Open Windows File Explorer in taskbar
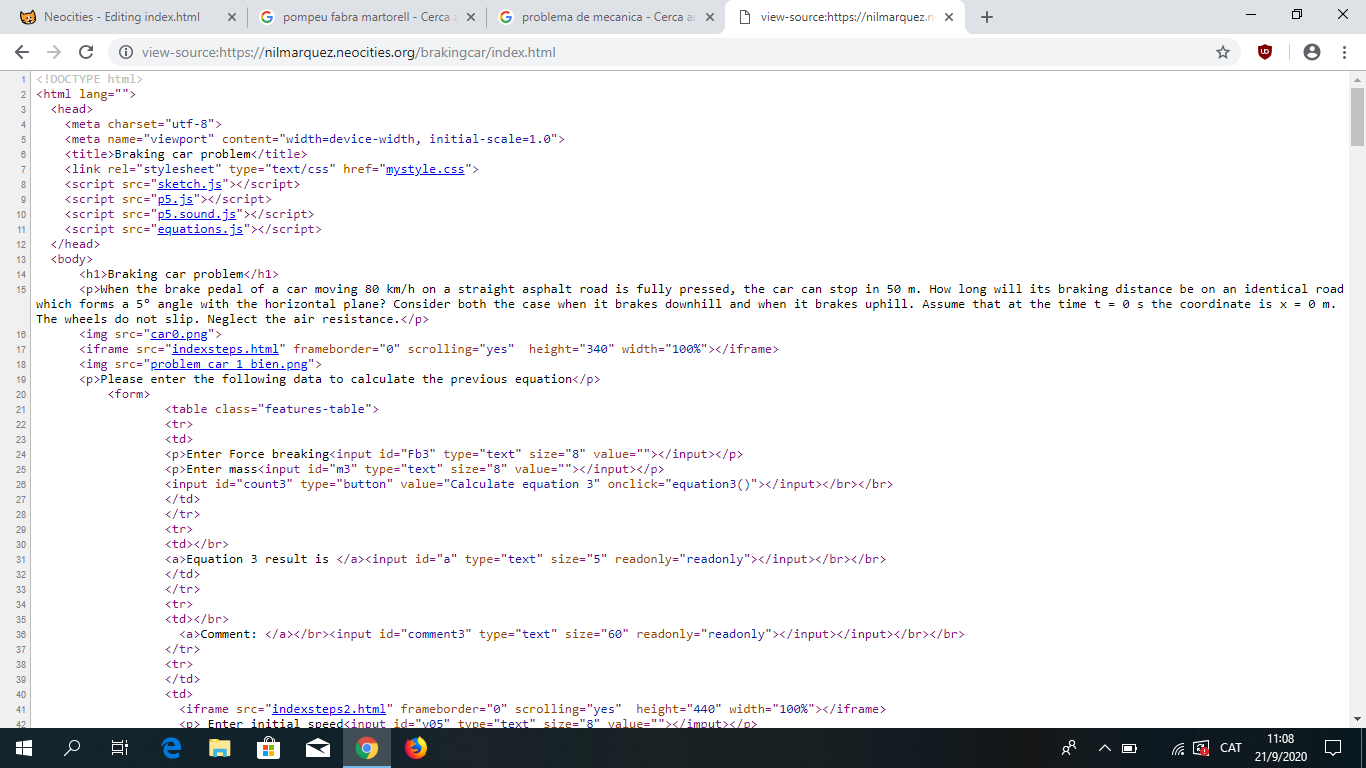This screenshot has width=1366, height=768. 220,748
